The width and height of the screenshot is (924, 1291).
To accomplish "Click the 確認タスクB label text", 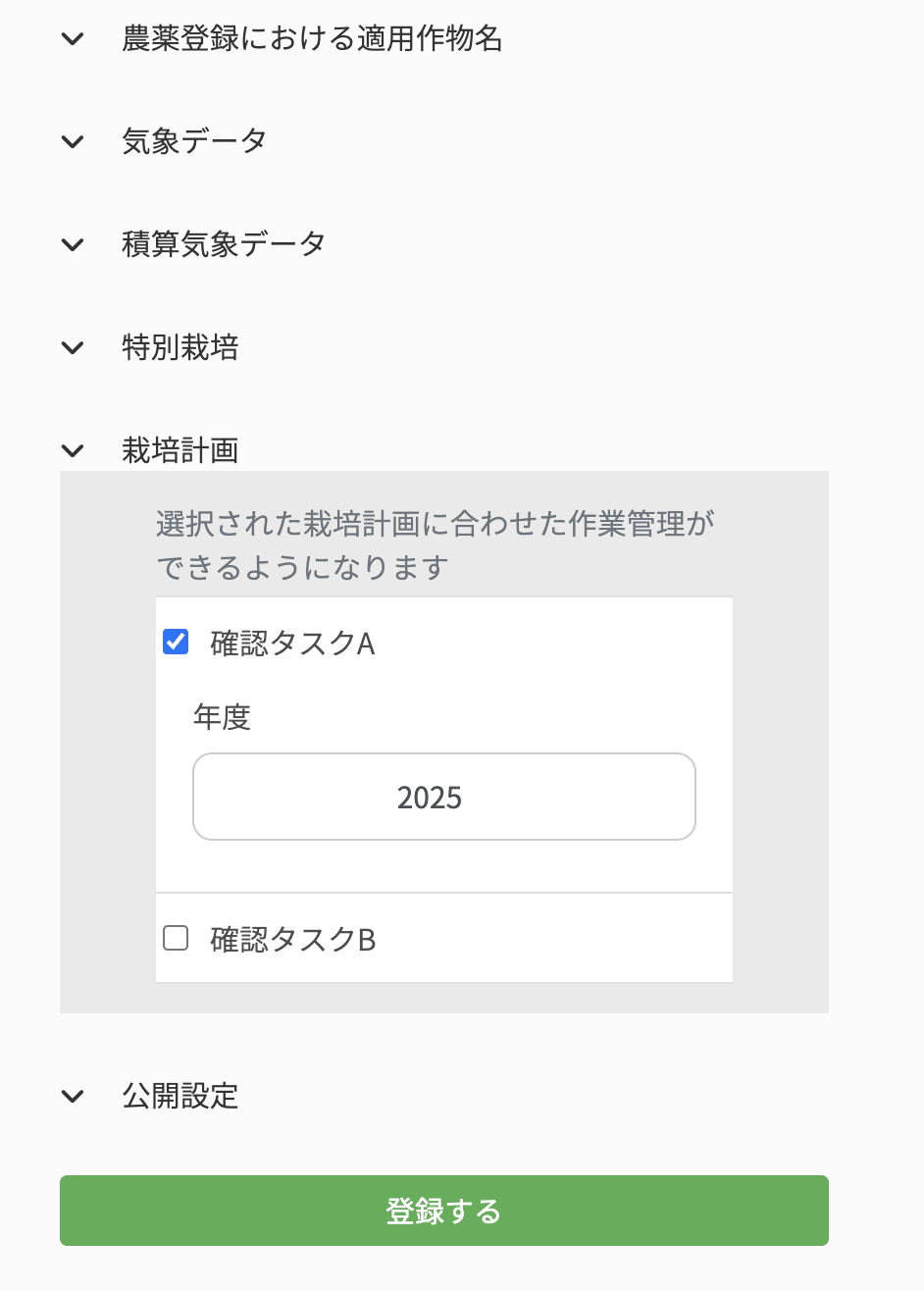I will [x=292, y=940].
